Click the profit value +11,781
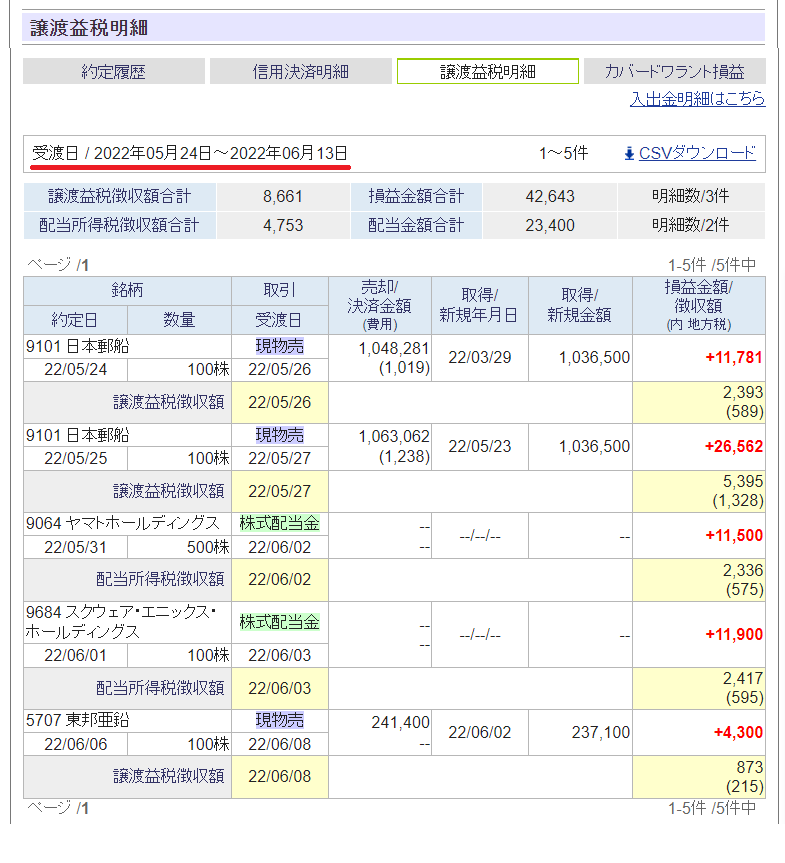This screenshot has width=785, height=863. [x=734, y=358]
